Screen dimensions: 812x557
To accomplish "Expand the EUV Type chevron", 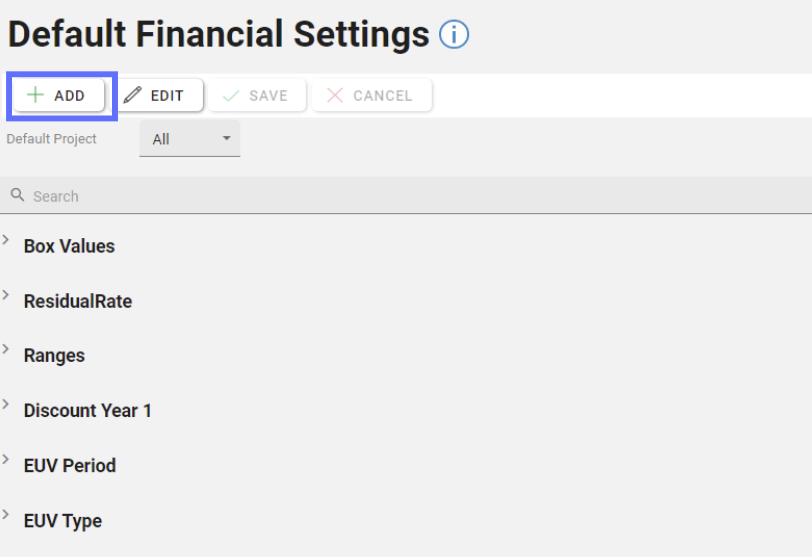I will click(7, 516).
